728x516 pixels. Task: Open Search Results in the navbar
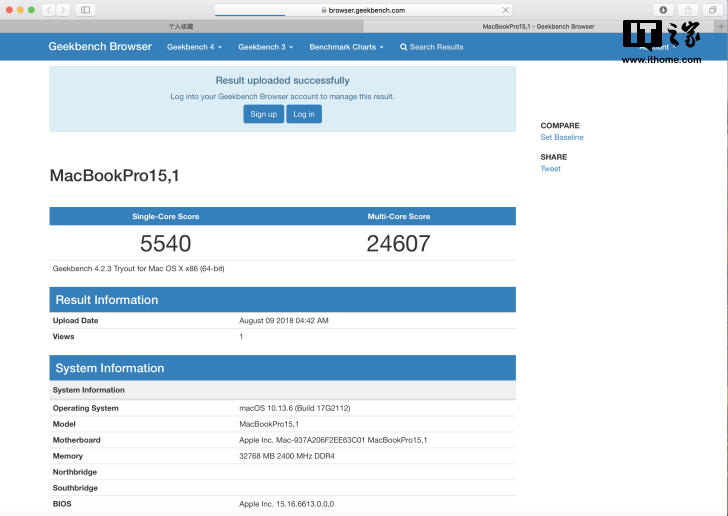pyautogui.click(x=432, y=47)
